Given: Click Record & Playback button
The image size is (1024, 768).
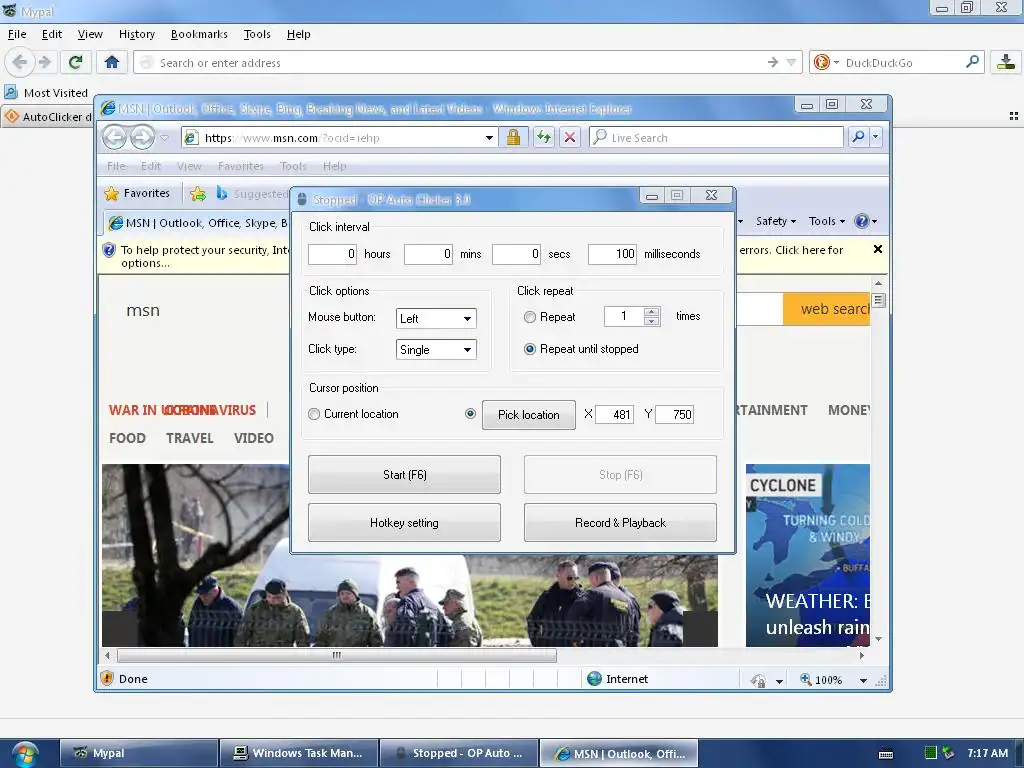Looking at the screenshot, I should pos(620,522).
